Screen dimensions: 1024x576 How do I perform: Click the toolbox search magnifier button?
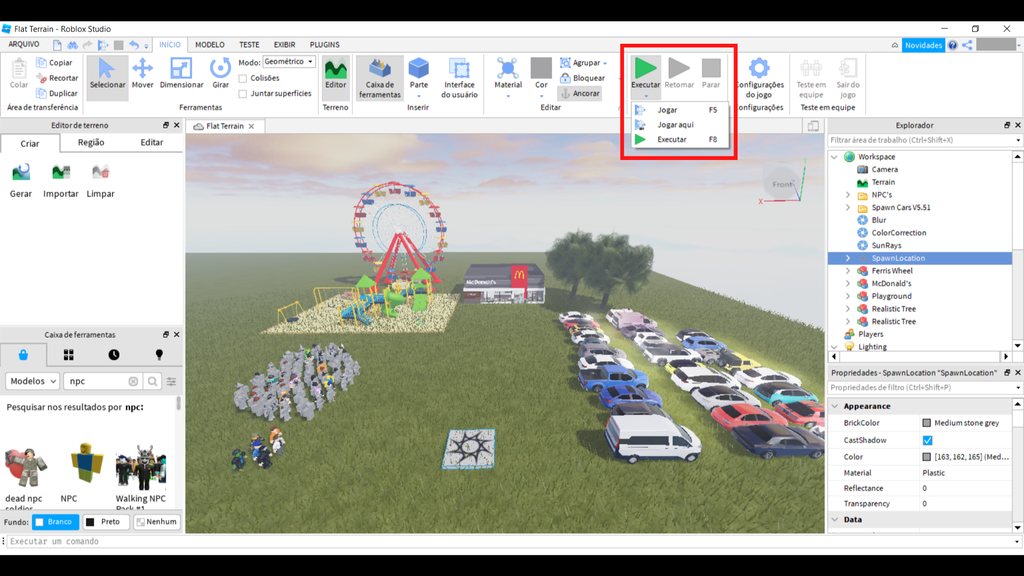[152, 381]
